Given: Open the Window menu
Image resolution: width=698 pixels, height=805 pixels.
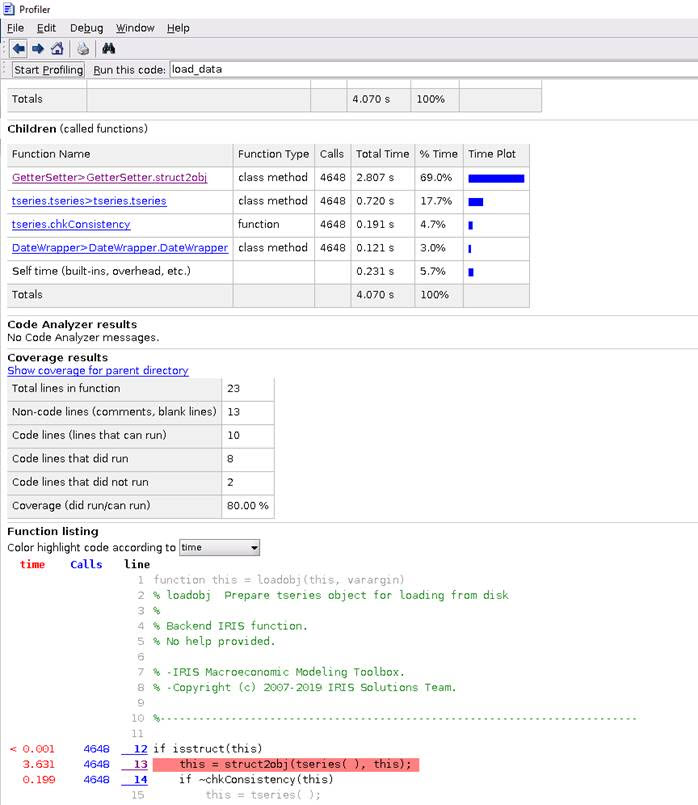Looking at the screenshot, I should click(x=134, y=28).
